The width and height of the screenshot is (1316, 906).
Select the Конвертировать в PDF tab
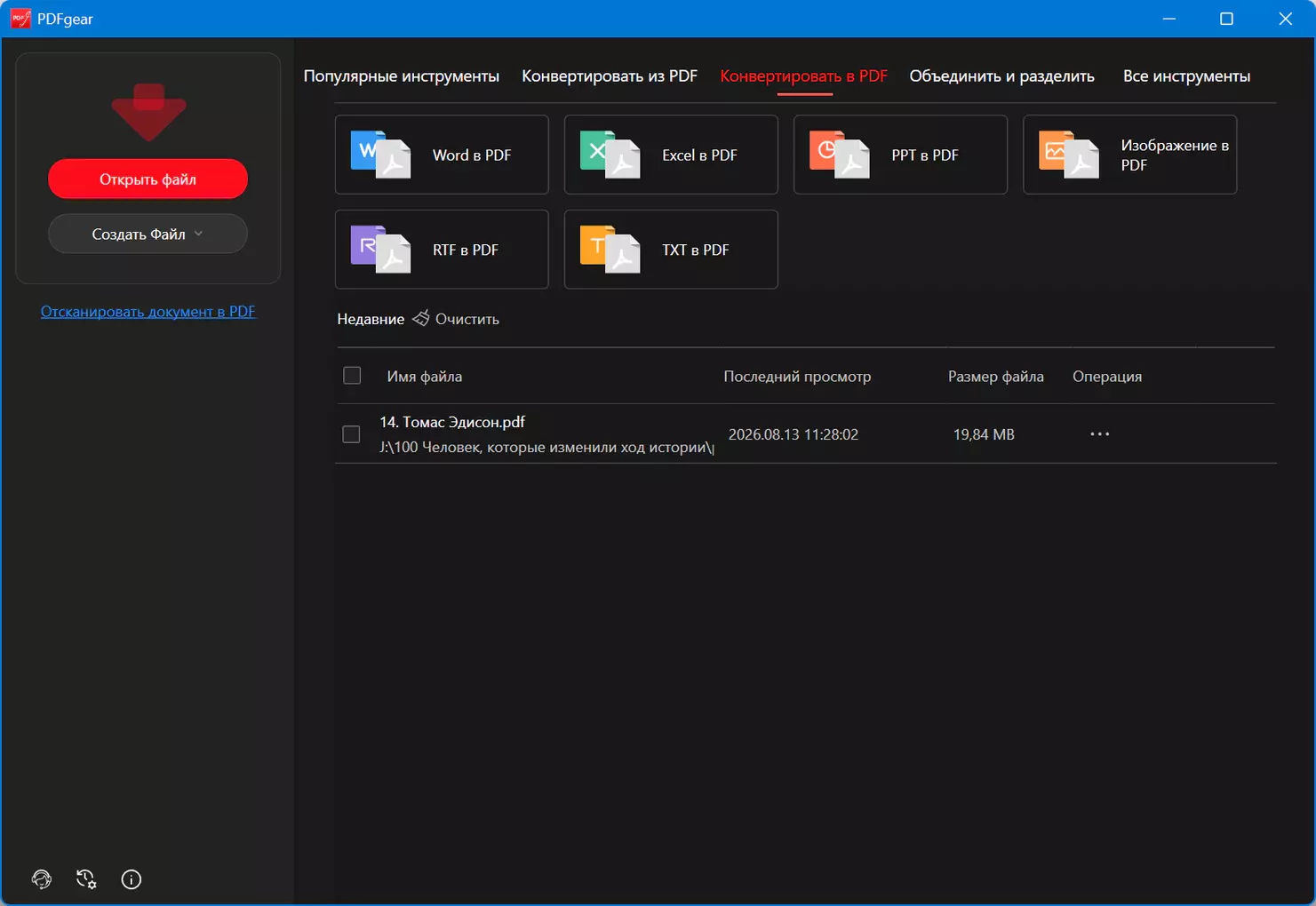point(803,76)
